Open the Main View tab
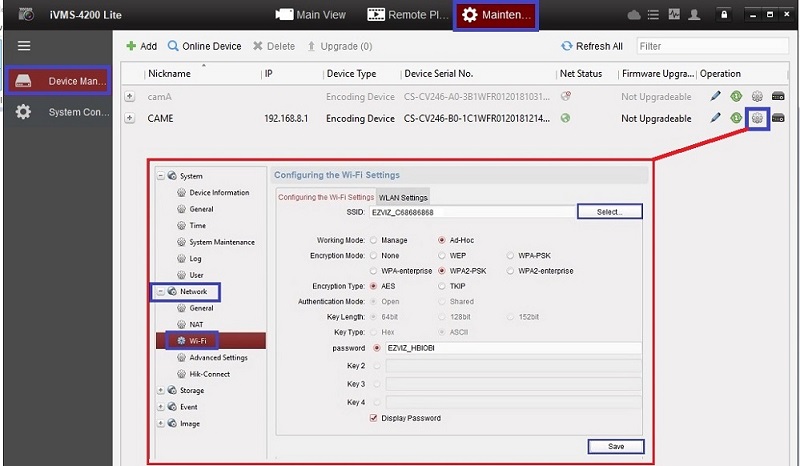 point(310,15)
